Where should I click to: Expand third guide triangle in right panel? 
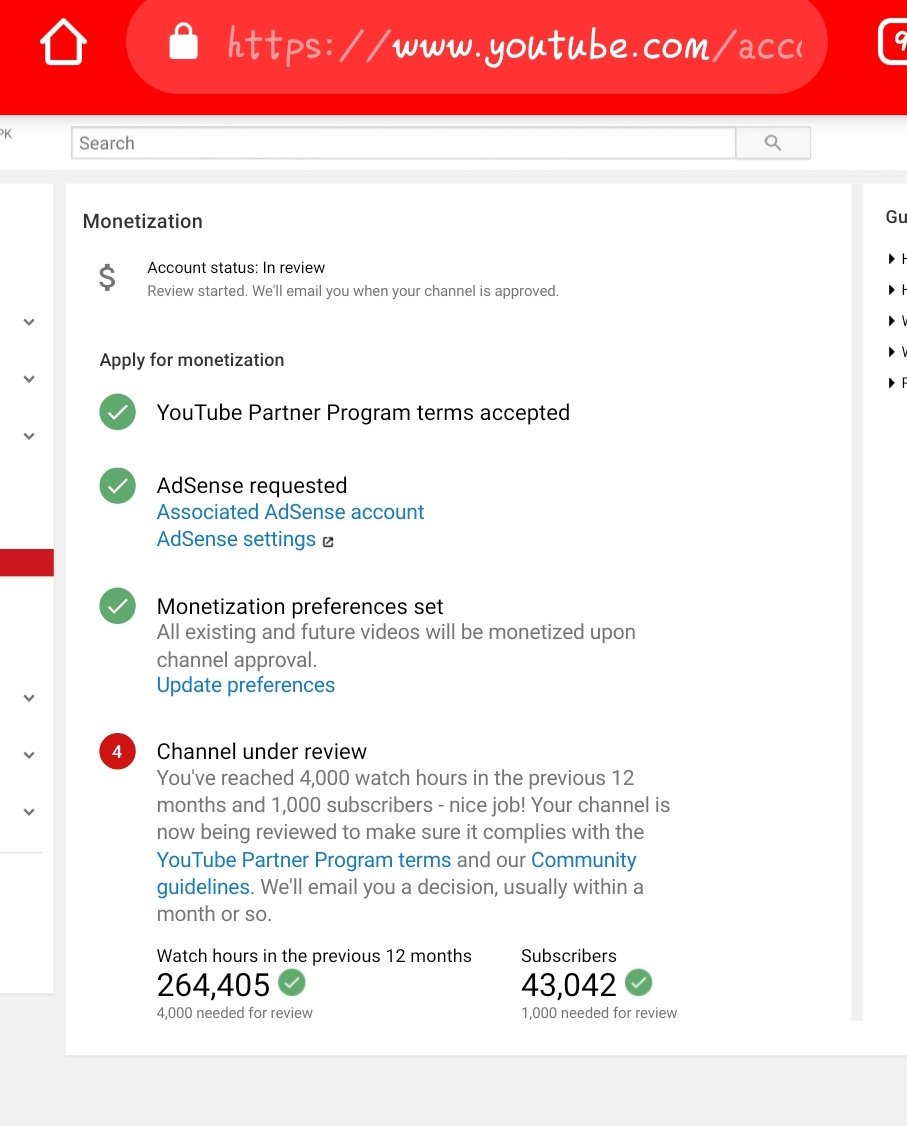(891, 320)
